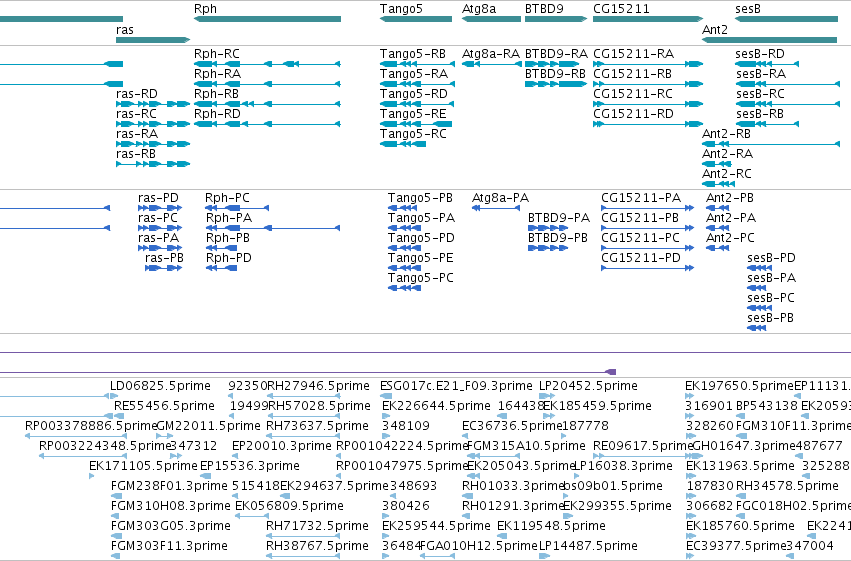This screenshot has width=851, height=561.
Task: Click protein ras-PD
Action: [x=158, y=198]
